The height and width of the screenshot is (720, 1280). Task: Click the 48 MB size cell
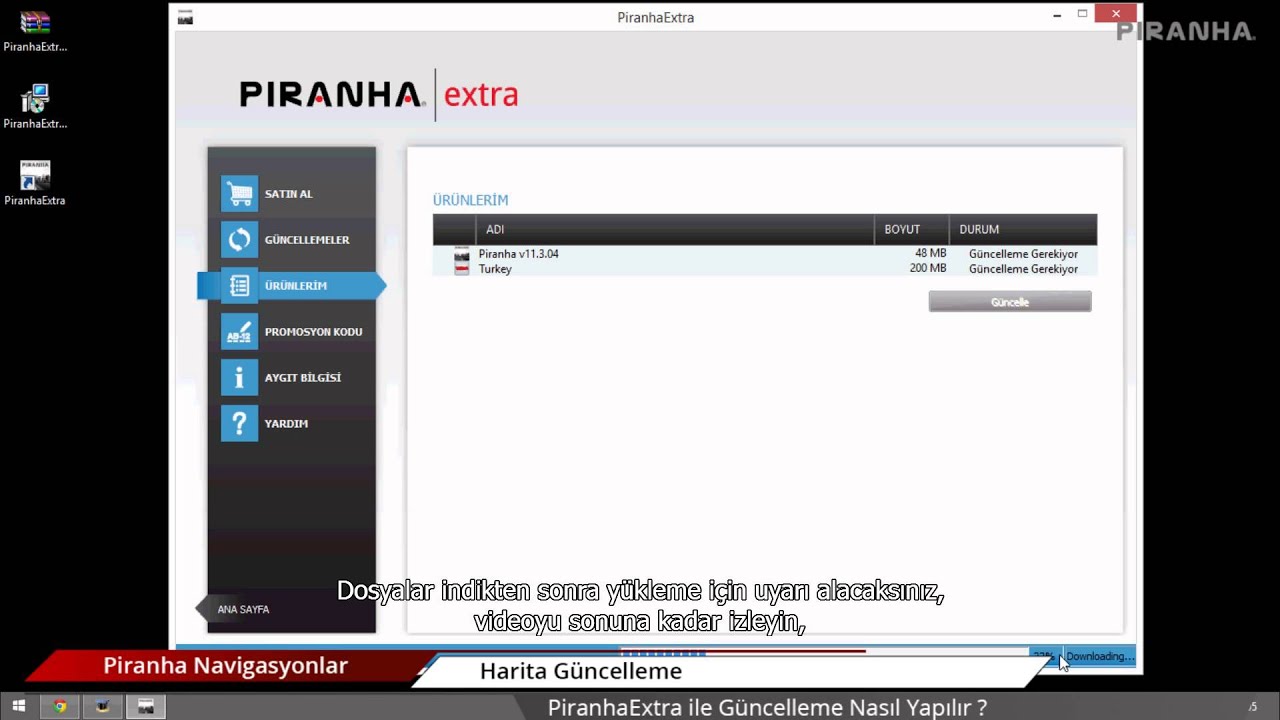coord(930,254)
